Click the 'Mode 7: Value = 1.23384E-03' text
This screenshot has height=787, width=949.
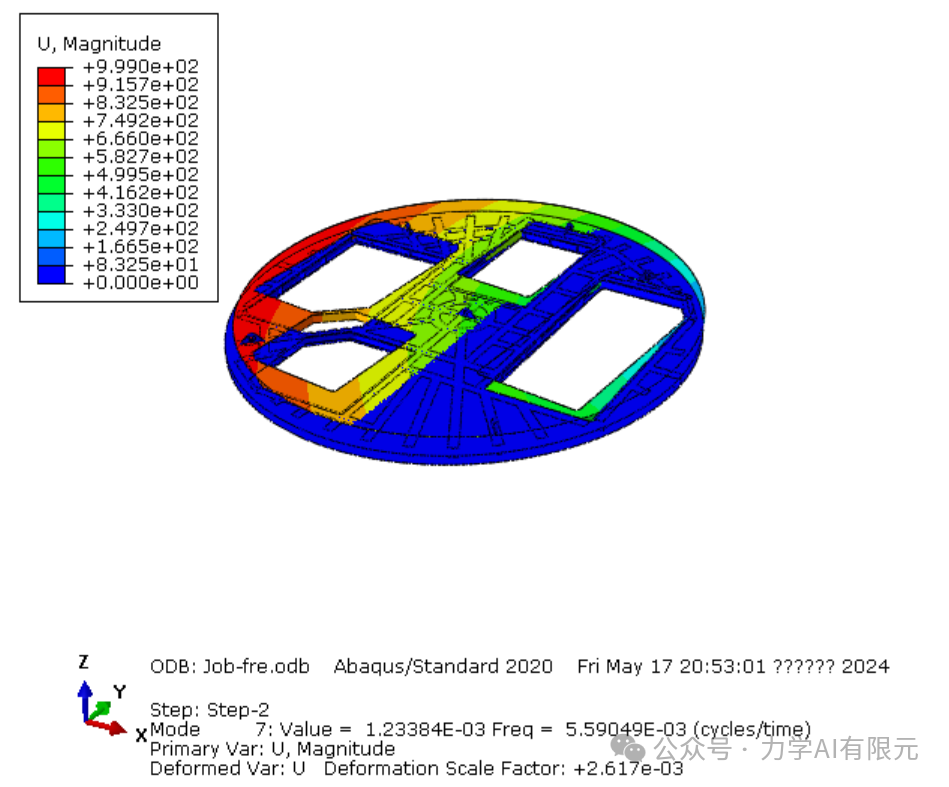click(x=318, y=729)
